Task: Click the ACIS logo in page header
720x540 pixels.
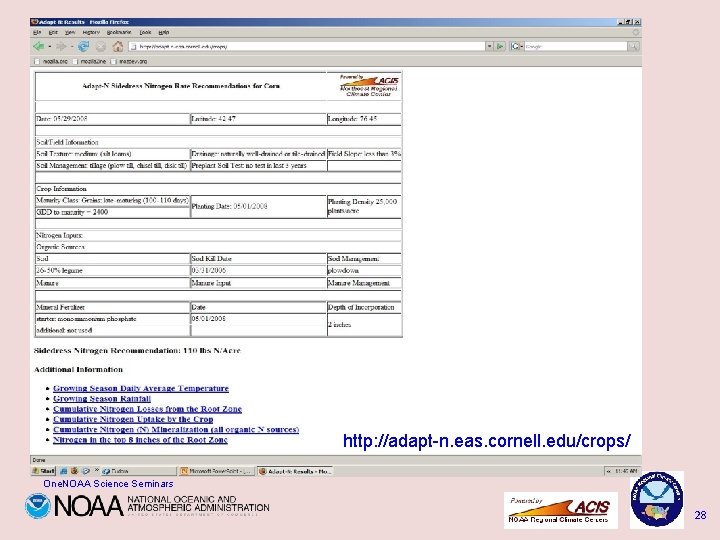Action: tap(368, 85)
